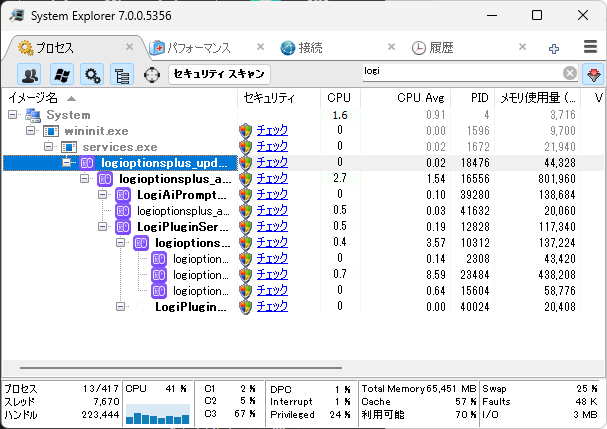Toggle show users' processes icon
This screenshot has height=429, width=607.
[x=31, y=74]
